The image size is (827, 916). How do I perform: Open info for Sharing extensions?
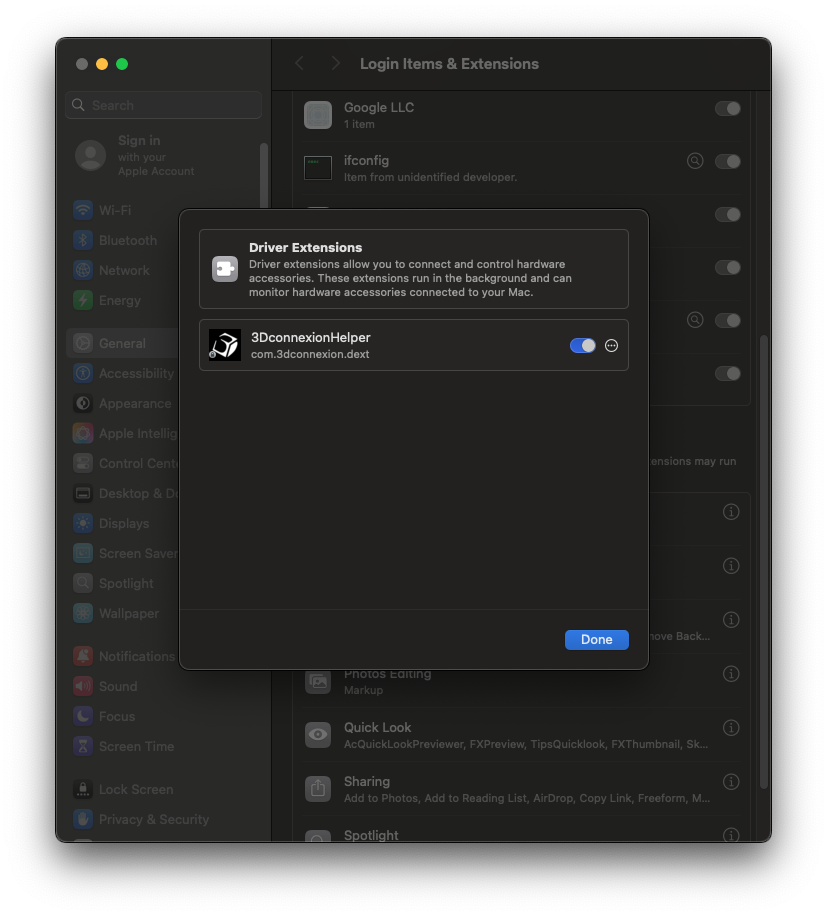coord(731,782)
